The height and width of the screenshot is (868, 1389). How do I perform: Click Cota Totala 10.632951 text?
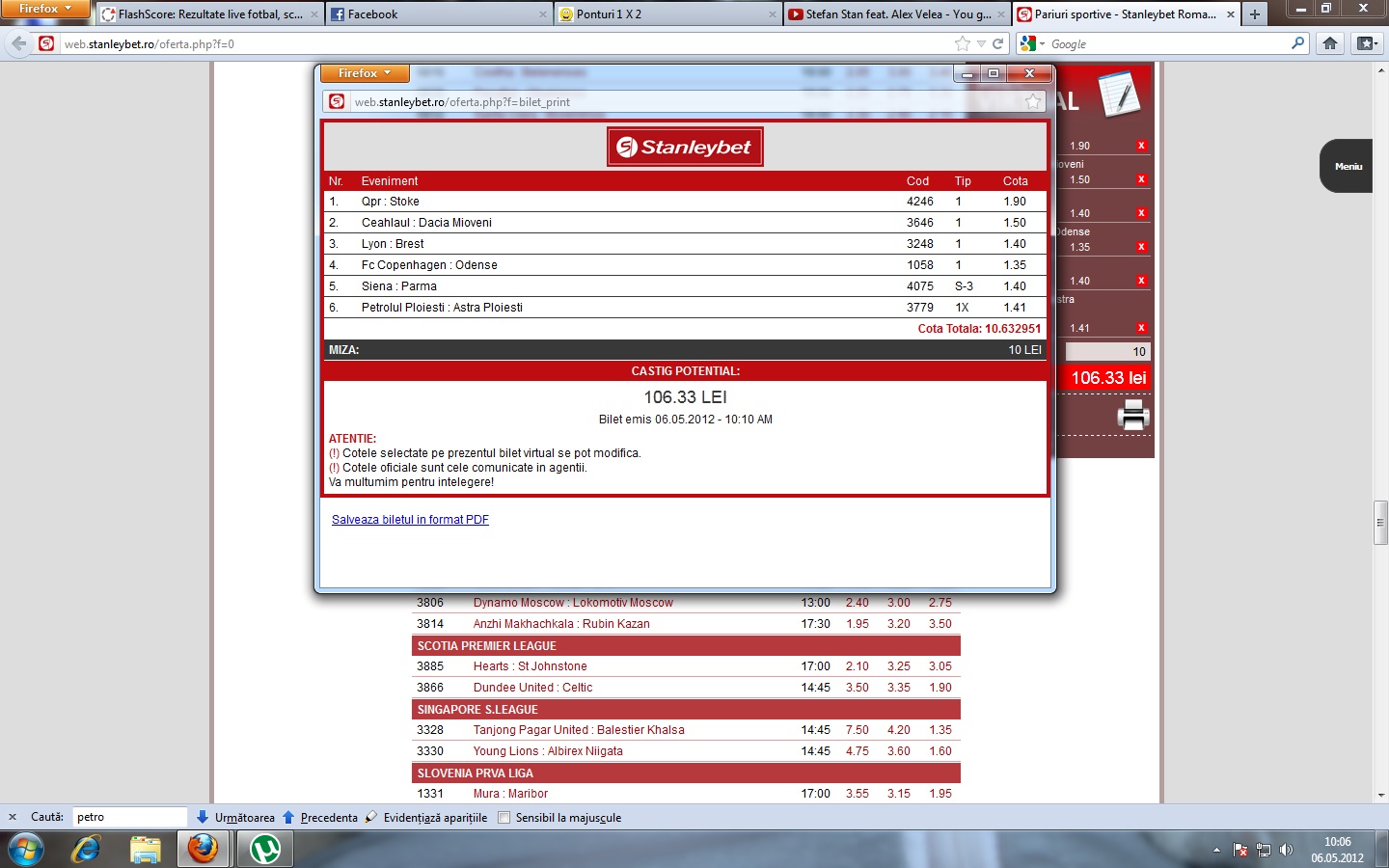(x=979, y=329)
